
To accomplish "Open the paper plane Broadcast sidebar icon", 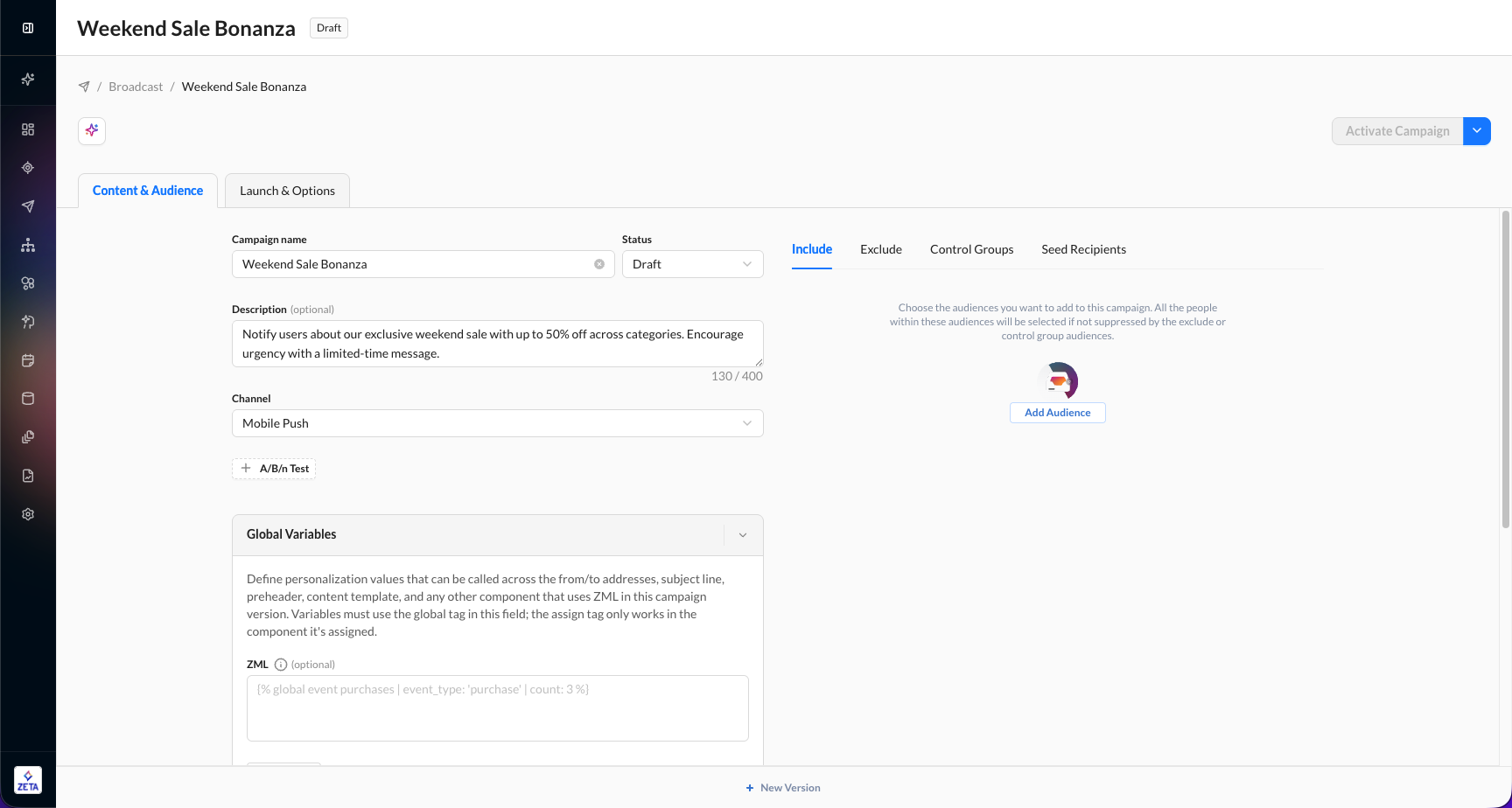I will pos(28,206).
